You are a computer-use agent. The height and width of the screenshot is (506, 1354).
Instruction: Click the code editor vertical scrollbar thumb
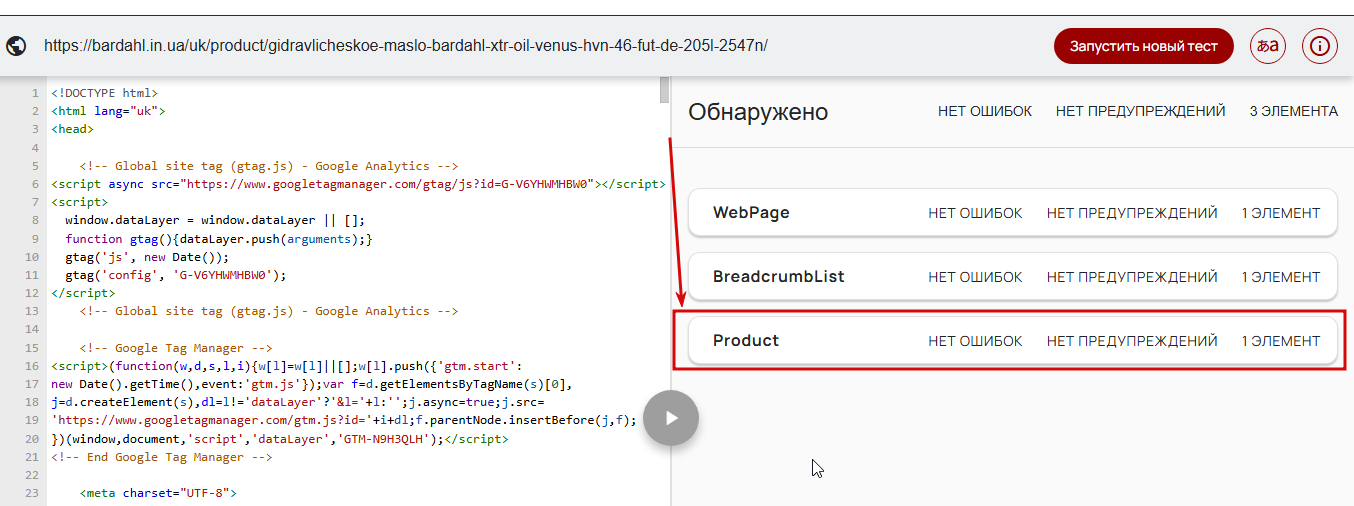[x=664, y=91]
